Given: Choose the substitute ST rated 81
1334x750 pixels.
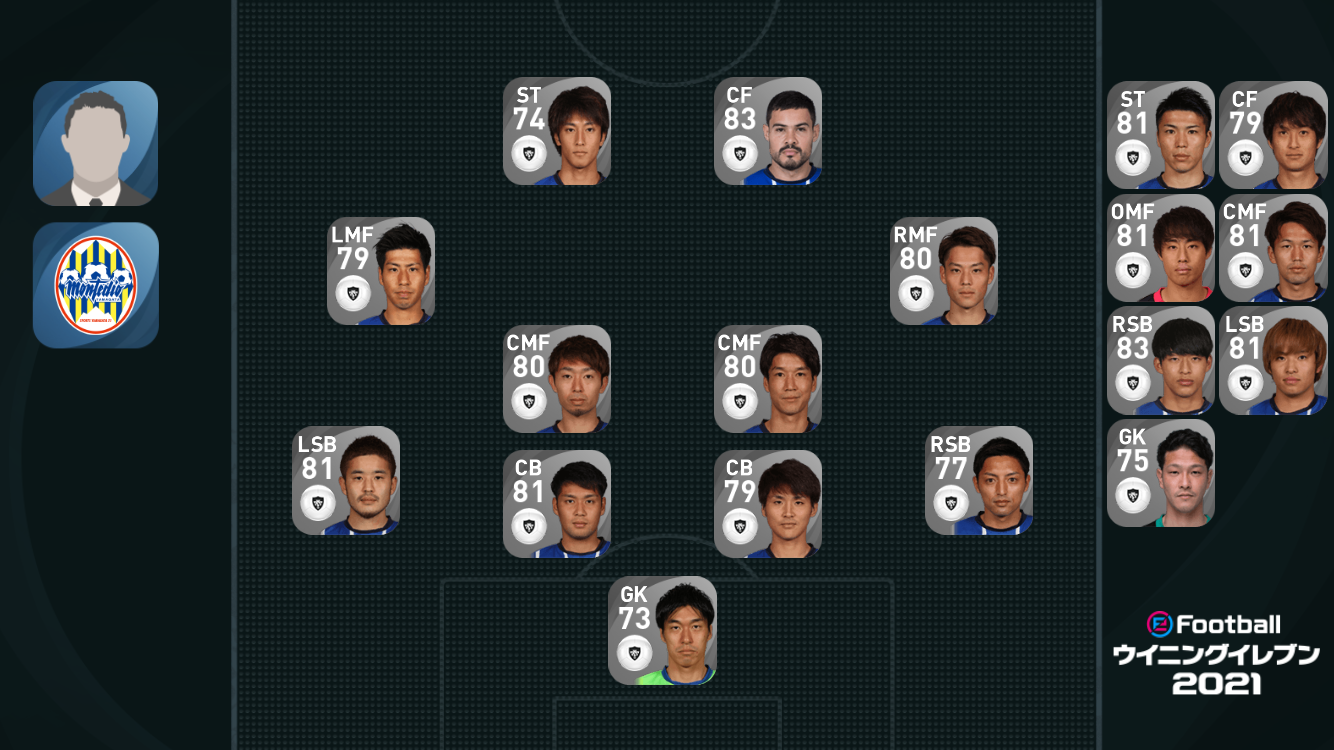Looking at the screenshot, I should tap(1161, 135).
